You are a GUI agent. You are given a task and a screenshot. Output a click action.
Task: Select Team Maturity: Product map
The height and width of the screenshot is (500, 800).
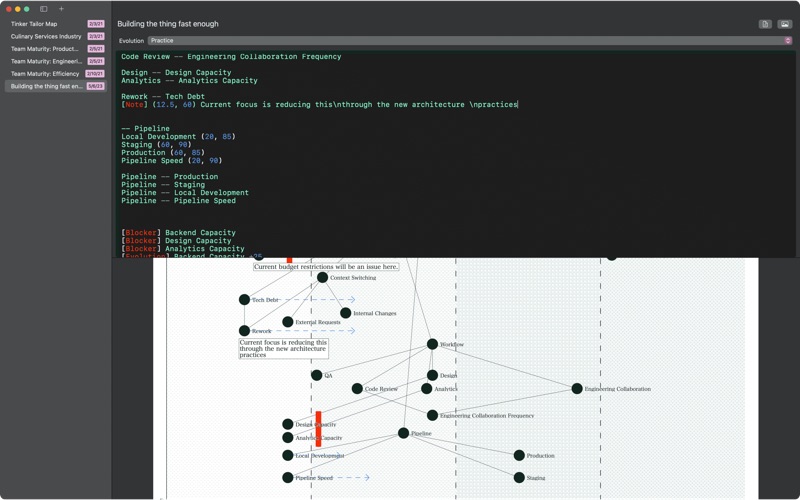click(x=56, y=49)
